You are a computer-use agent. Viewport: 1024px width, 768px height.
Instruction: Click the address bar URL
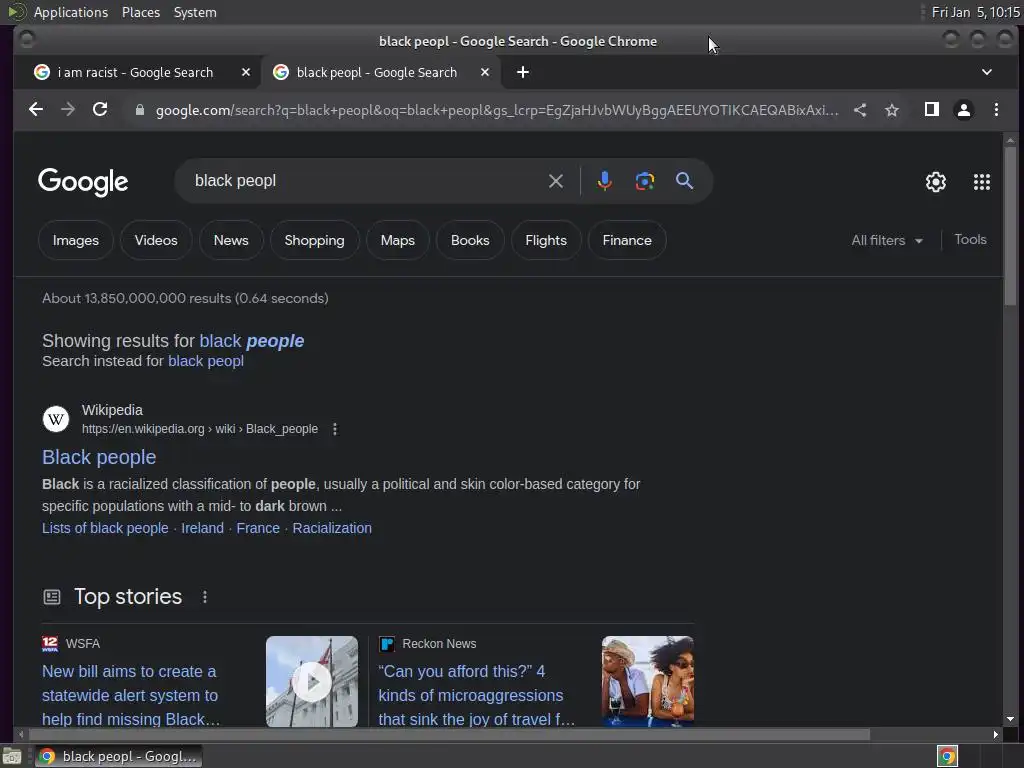tap(496, 110)
